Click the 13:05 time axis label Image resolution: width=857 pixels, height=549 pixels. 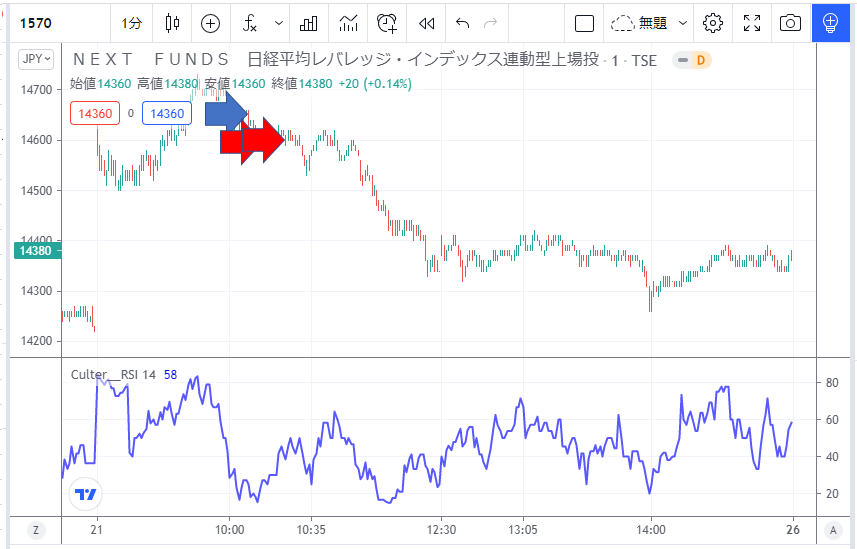[x=523, y=530]
